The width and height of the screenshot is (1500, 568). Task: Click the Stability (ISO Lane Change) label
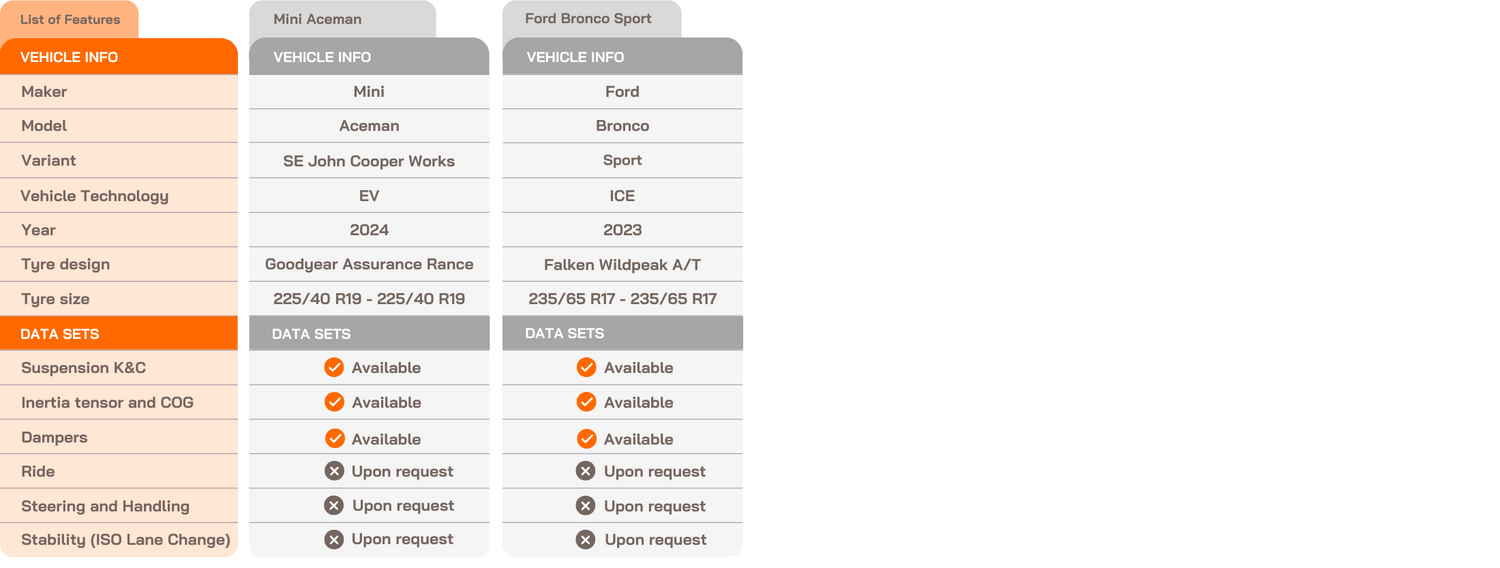click(x=125, y=540)
